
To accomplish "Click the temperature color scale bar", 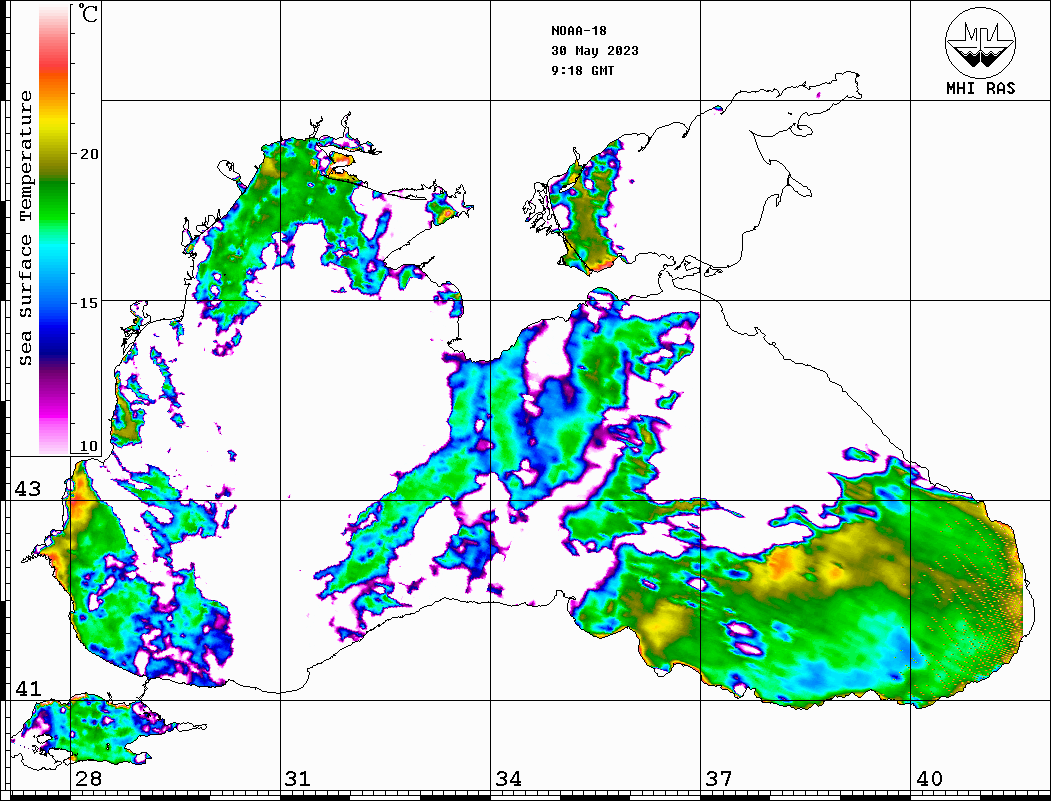I will [54, 229].
